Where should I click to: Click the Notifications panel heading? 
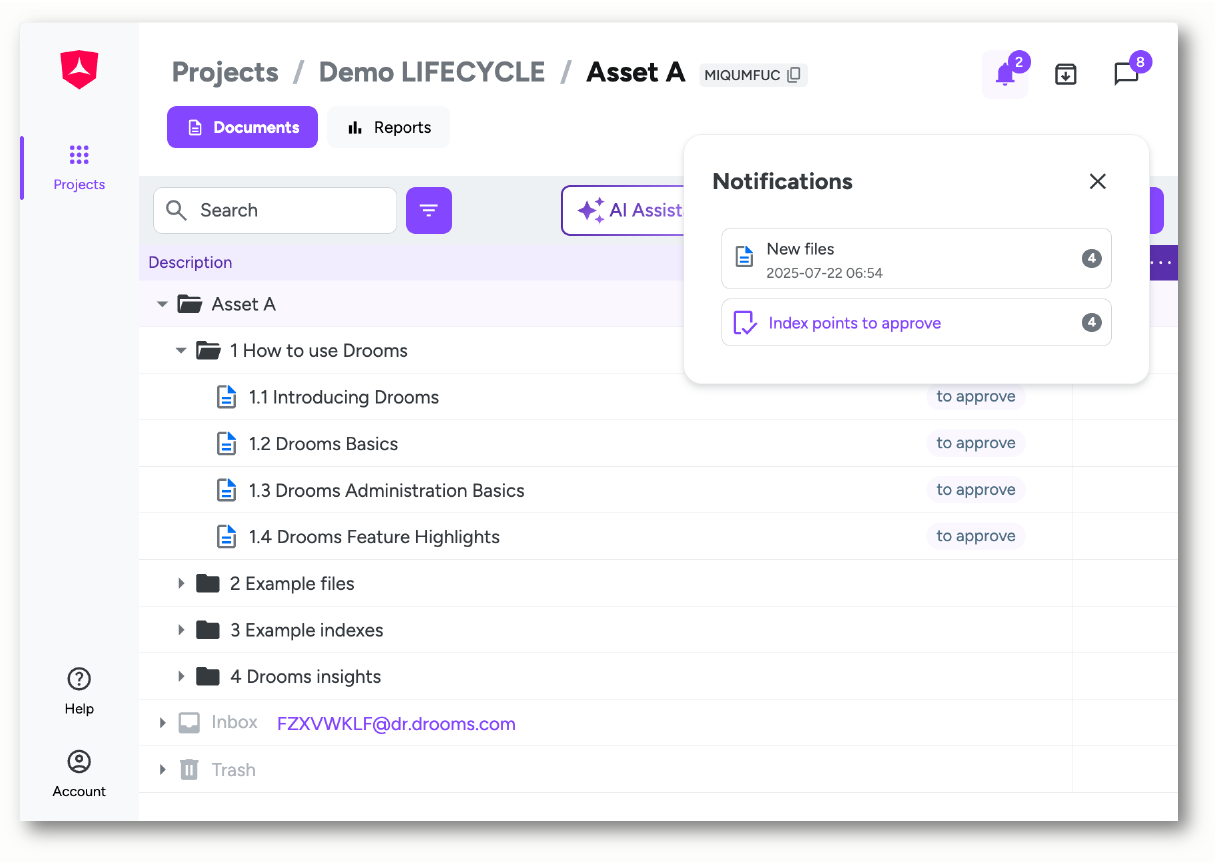[x=782, y=181]
